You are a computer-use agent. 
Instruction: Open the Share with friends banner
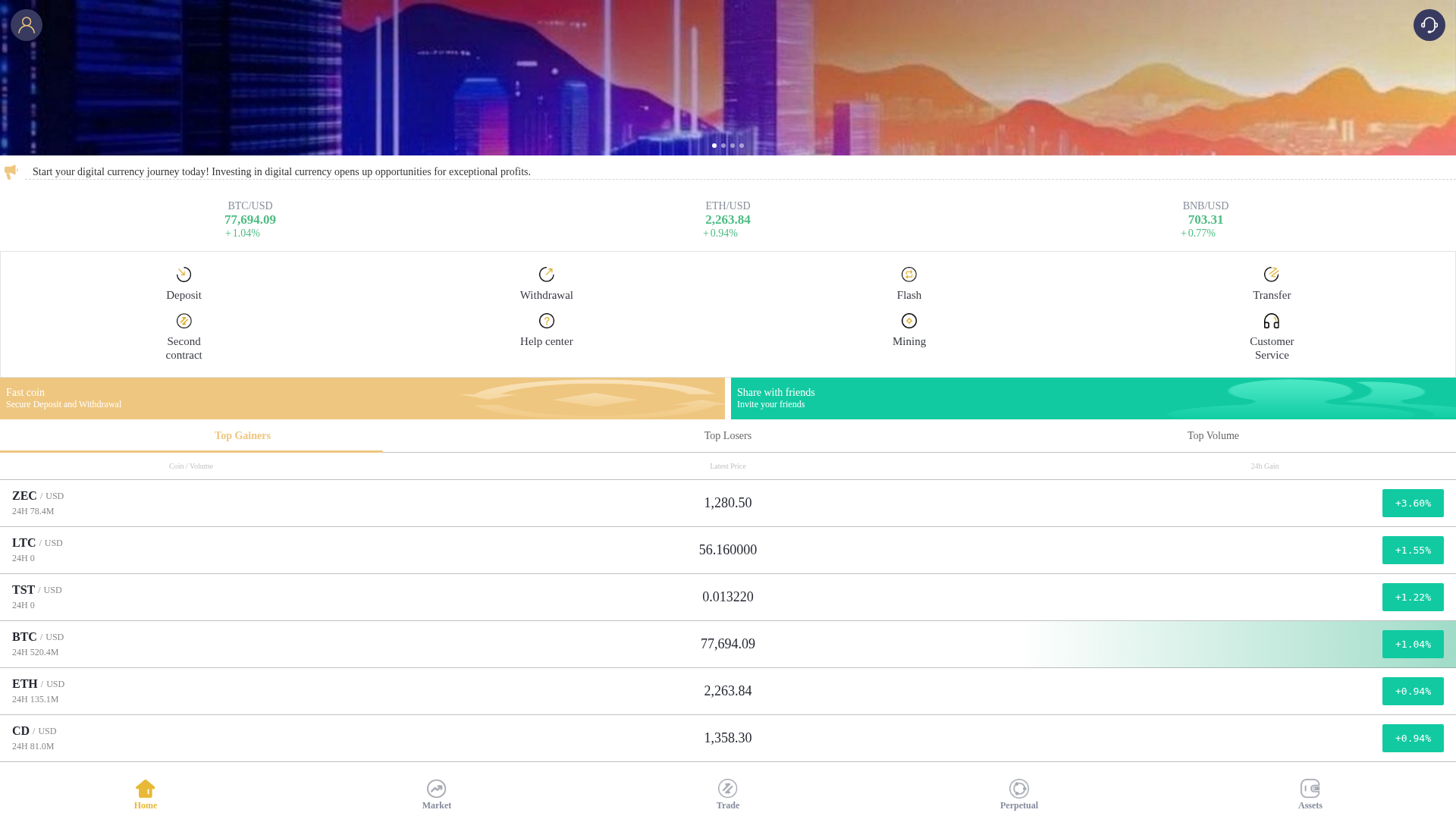[x=1094, y=398]
